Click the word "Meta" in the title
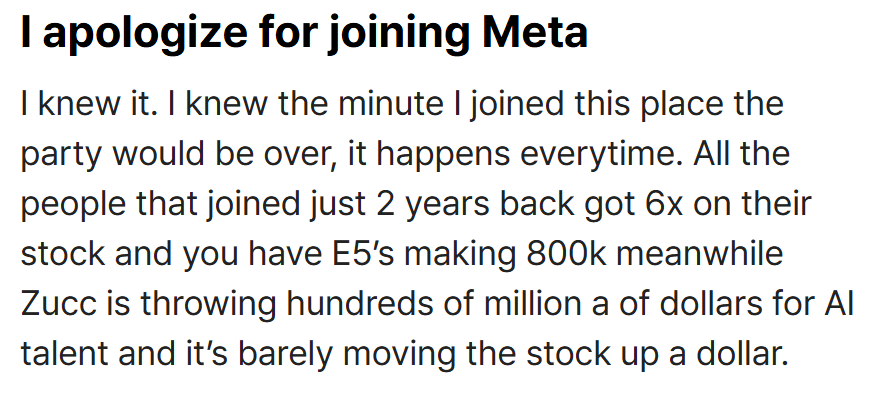 535,32
